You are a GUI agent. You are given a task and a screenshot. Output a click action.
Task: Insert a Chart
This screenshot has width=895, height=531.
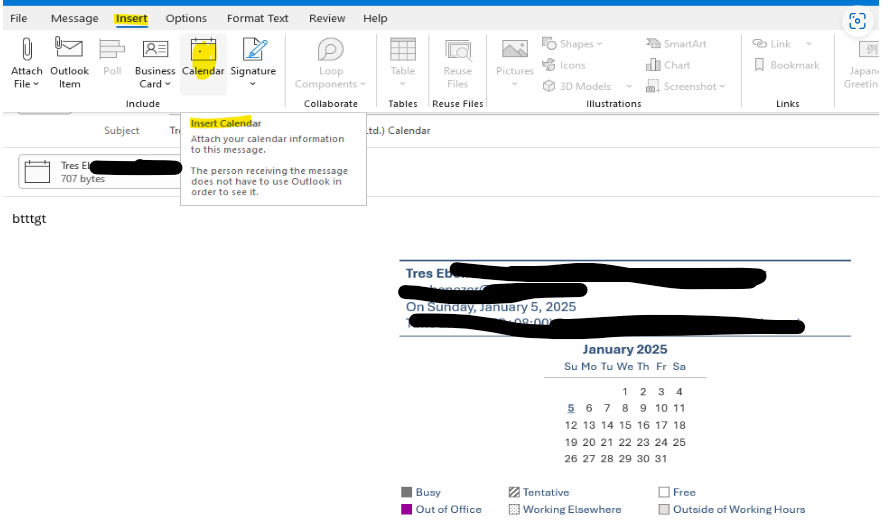[668, 65]
